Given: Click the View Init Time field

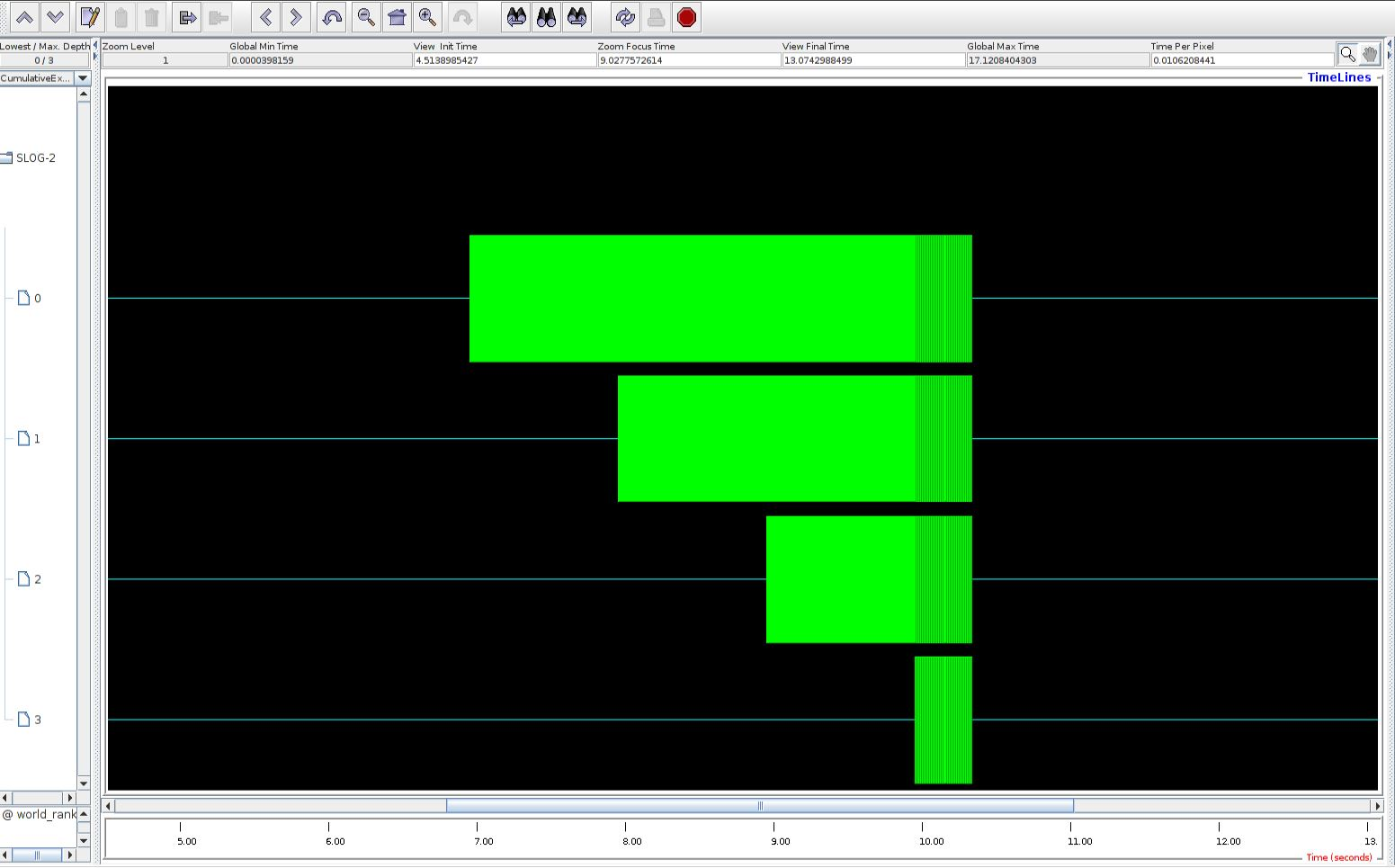Looking at the screenshot, I should (x=505, y=60).
